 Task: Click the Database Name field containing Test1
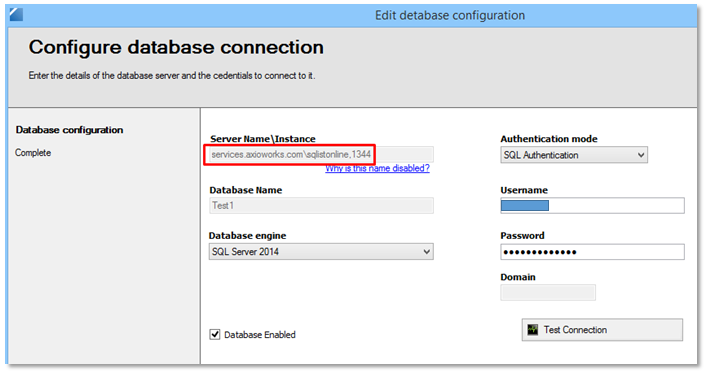point(321,206)
